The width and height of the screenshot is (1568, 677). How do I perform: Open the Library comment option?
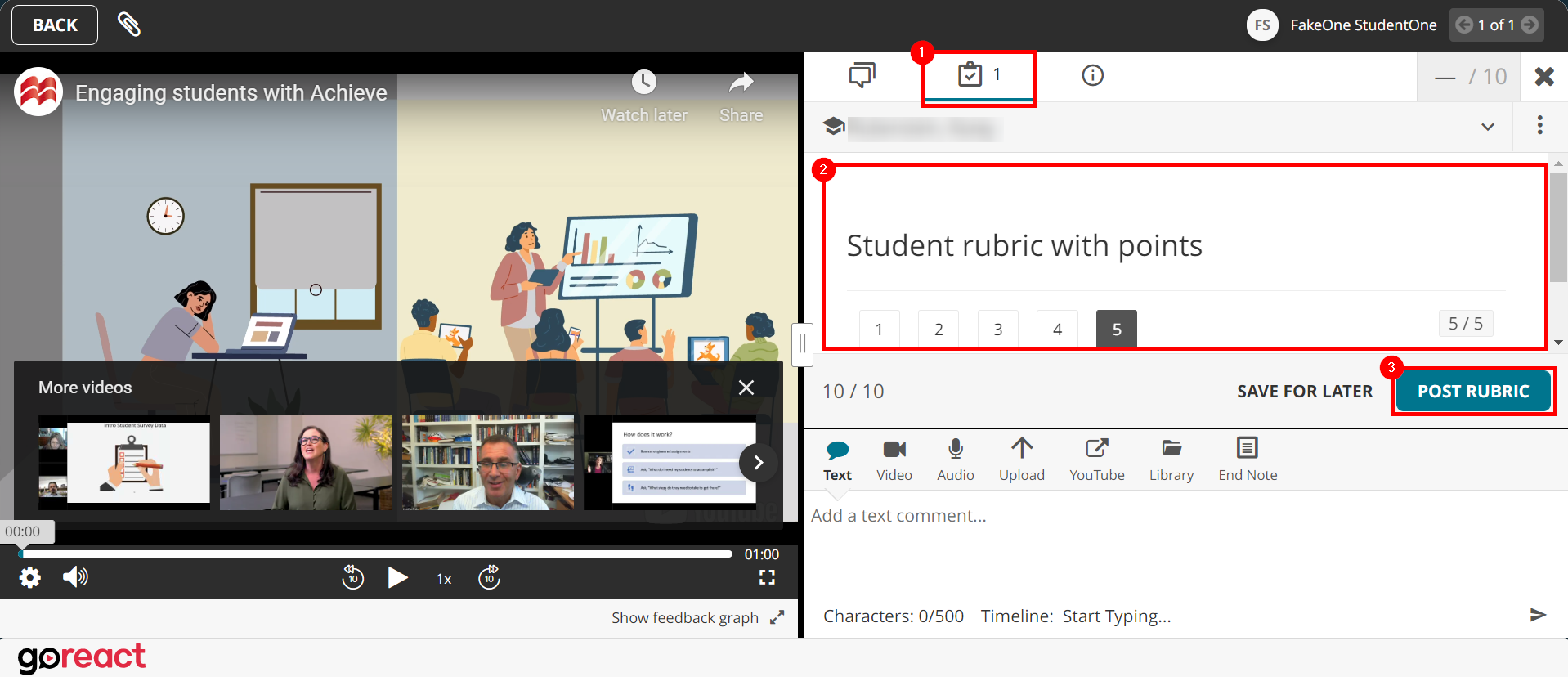(1171, 460)
